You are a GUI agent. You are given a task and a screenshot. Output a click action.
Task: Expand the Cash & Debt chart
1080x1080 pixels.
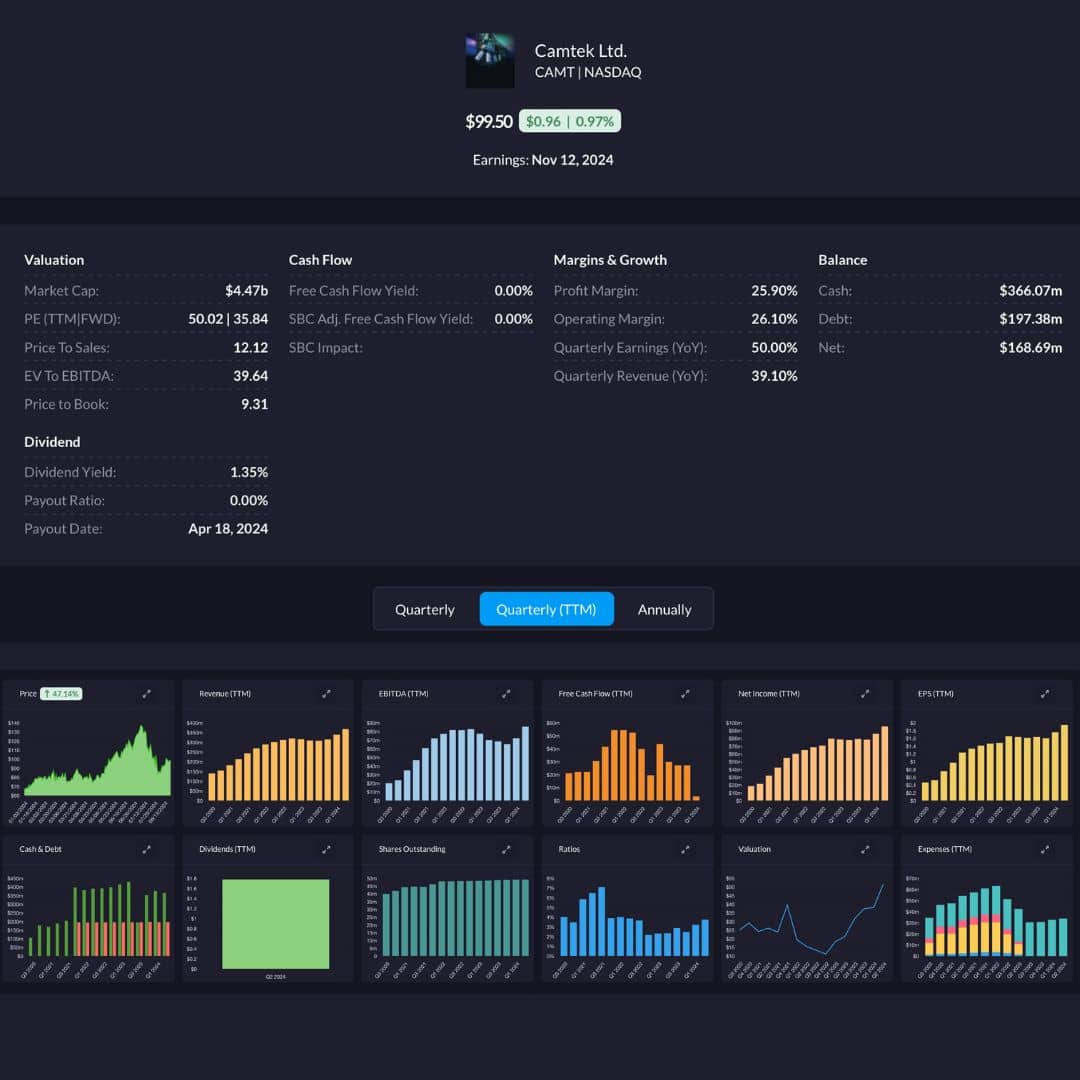tap(147, 850)
